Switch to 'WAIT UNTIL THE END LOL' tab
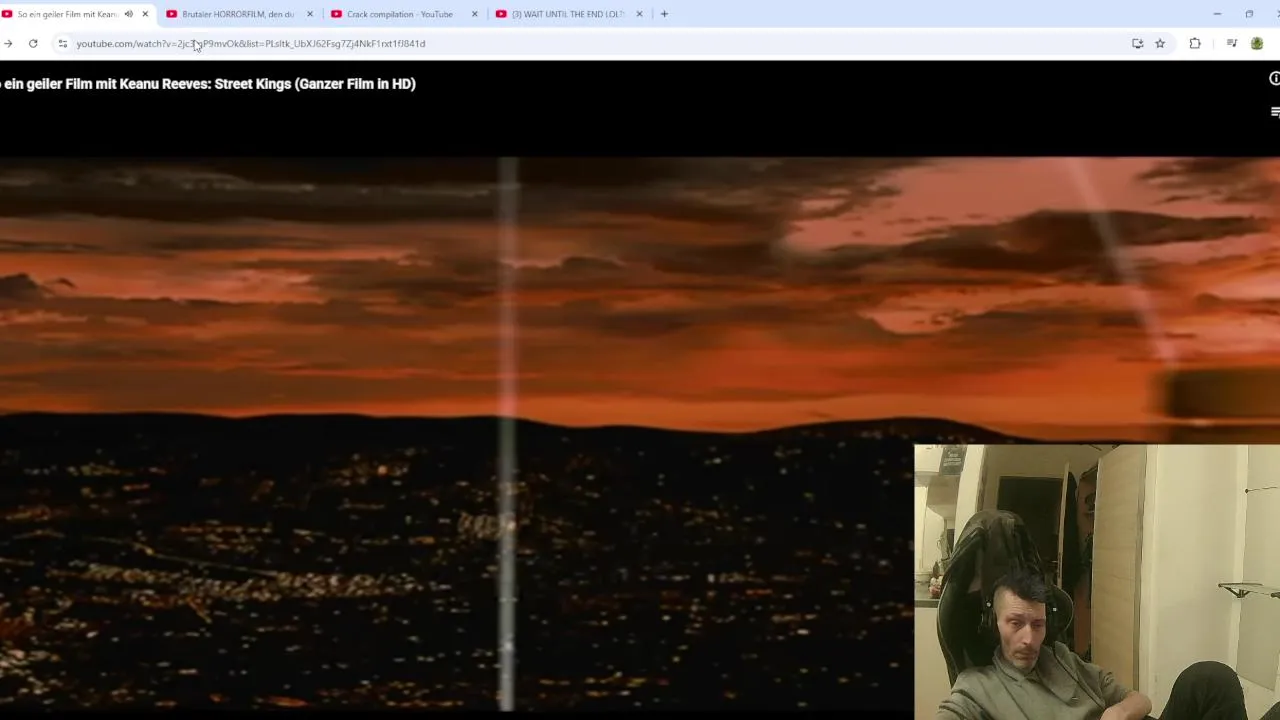 (x=567, y=14)
